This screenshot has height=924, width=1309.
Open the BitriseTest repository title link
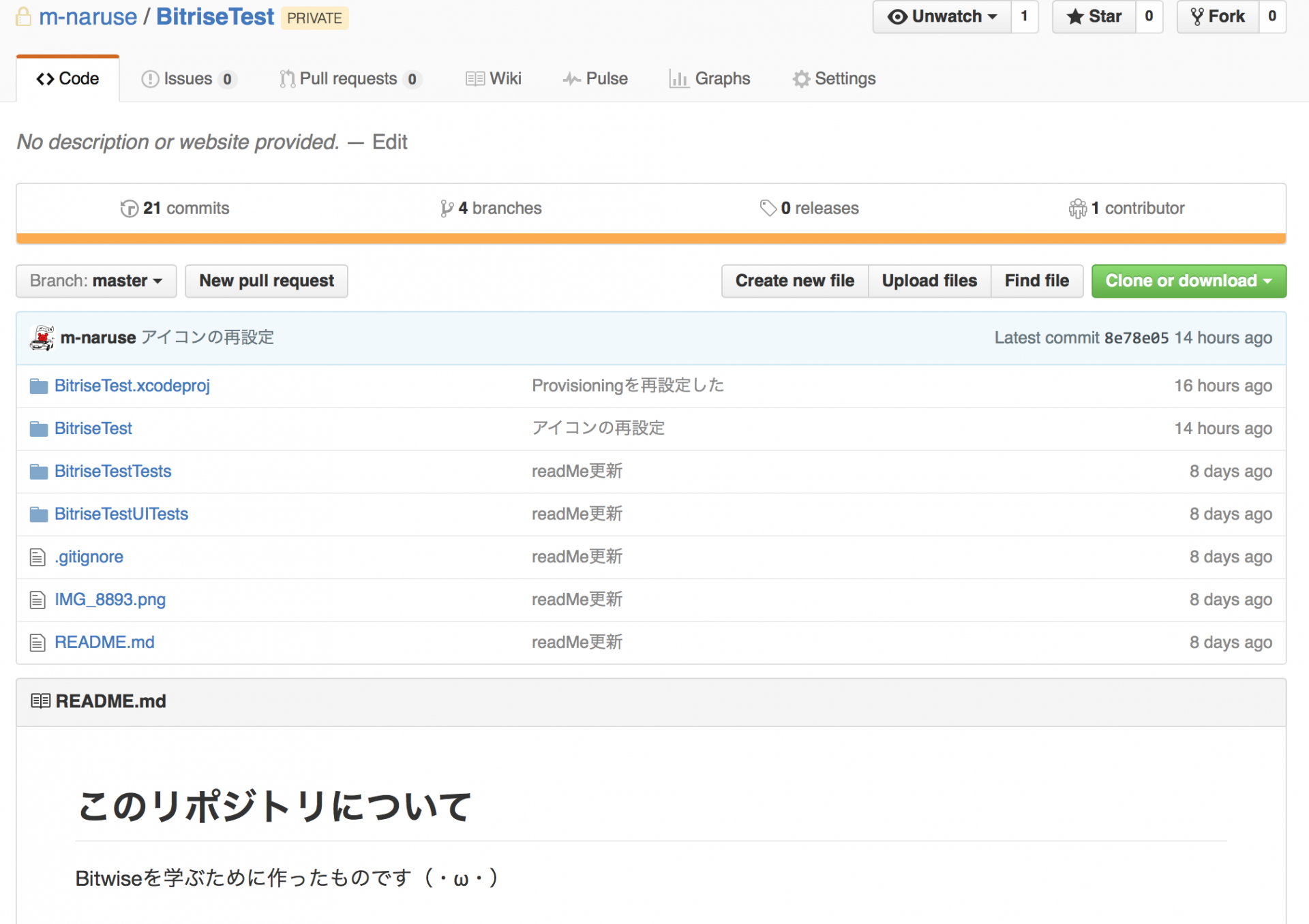click(215, 17)
